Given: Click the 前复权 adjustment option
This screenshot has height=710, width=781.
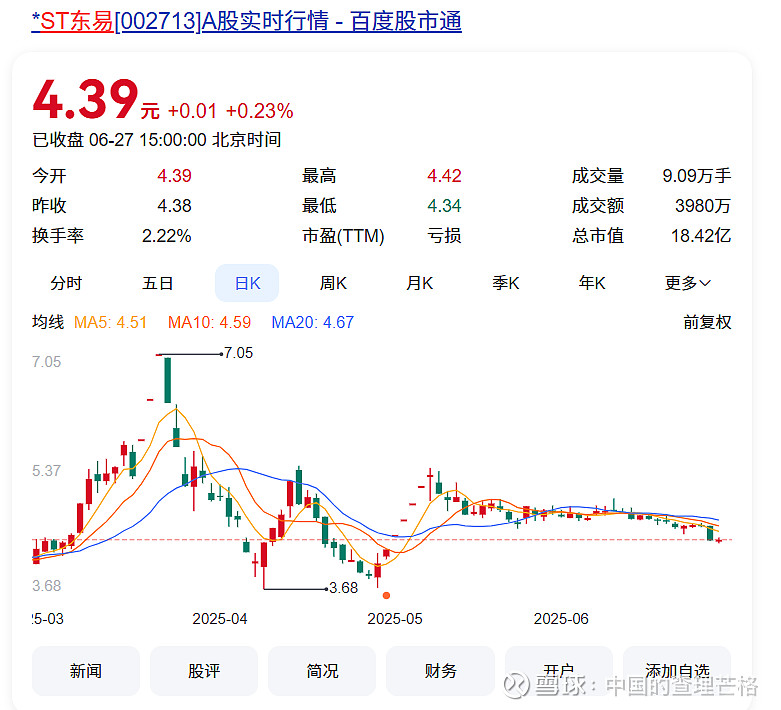Looking at the screenshot, I should coord(707,322).
